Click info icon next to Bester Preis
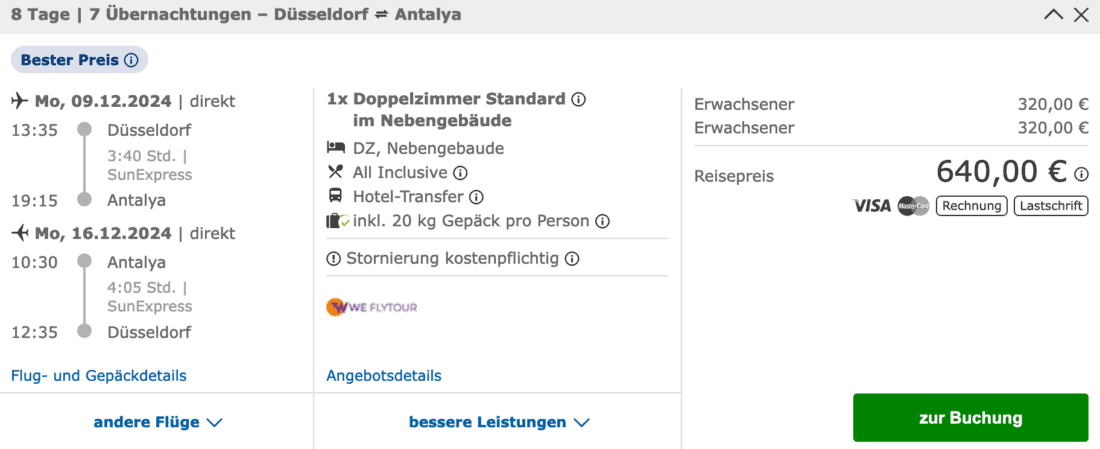 (131, 60)
